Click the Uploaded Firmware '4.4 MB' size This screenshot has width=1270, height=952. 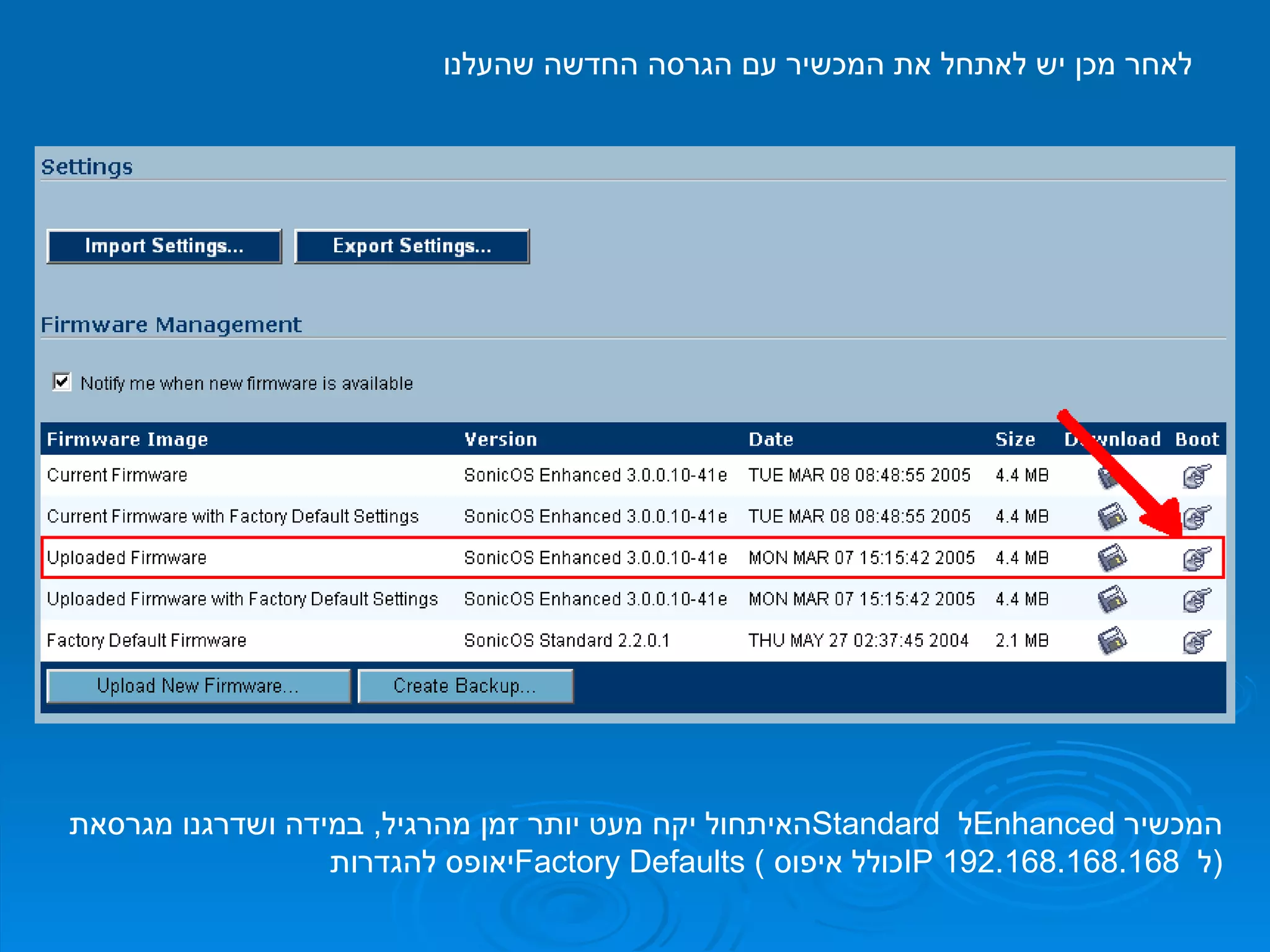tap(1022, 558)
